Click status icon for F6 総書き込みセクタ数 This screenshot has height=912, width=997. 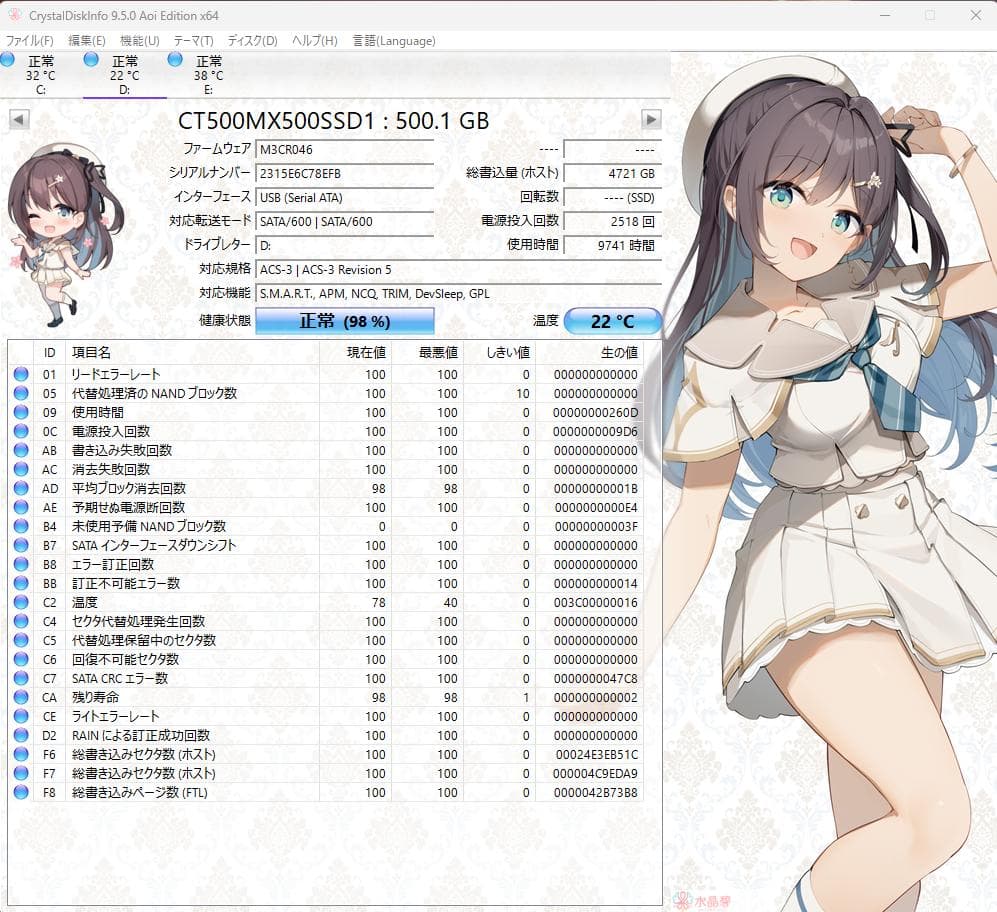[x=21, y=754]
